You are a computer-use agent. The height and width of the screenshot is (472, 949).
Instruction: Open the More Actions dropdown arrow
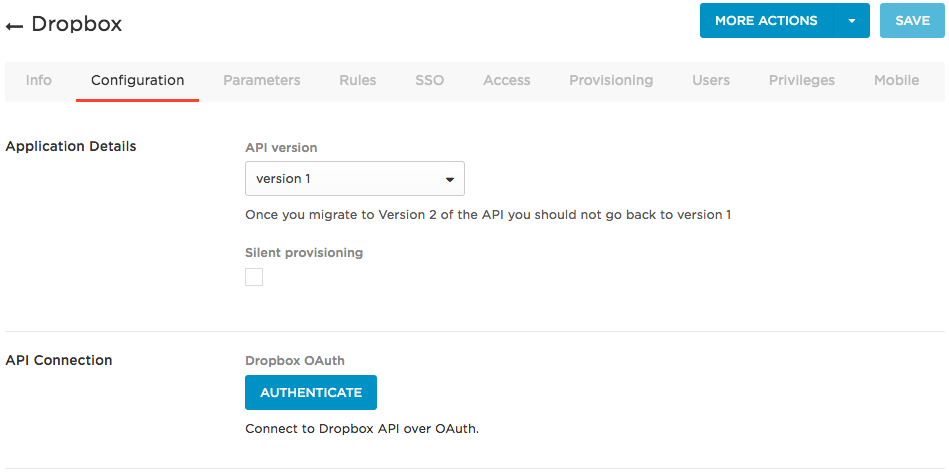852,21
